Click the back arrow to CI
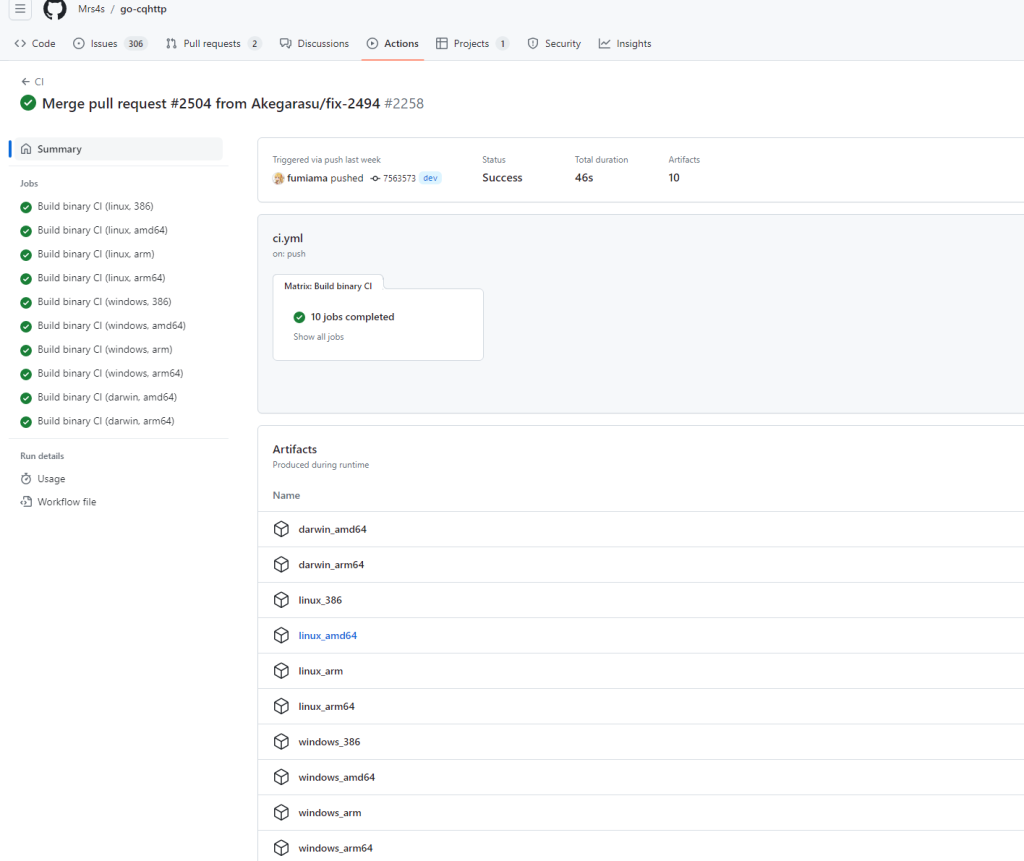Viewport: 1024px width, 861px height. coord(26,82)
